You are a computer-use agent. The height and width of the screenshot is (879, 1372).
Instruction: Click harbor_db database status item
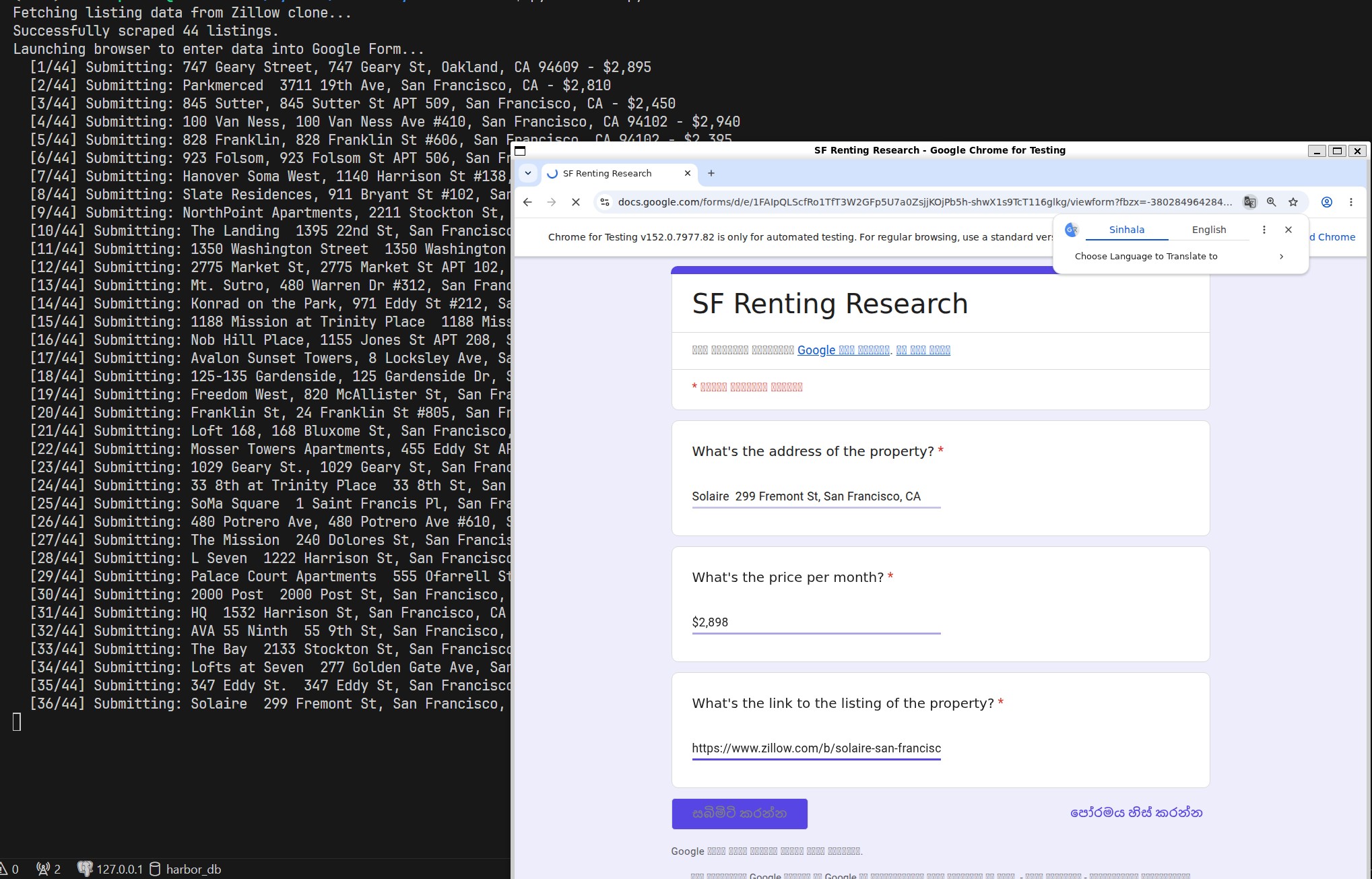185,869
